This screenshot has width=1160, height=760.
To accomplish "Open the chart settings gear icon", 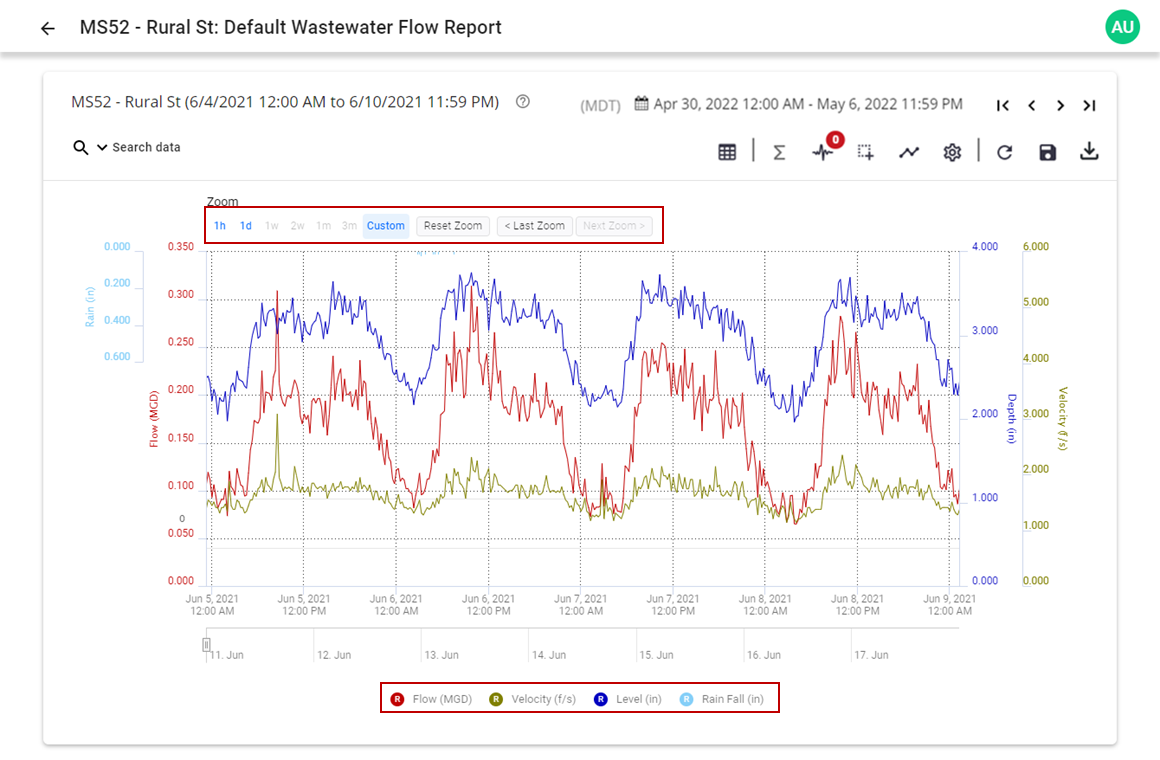I will pyautogui.click(x=952, y=150).
